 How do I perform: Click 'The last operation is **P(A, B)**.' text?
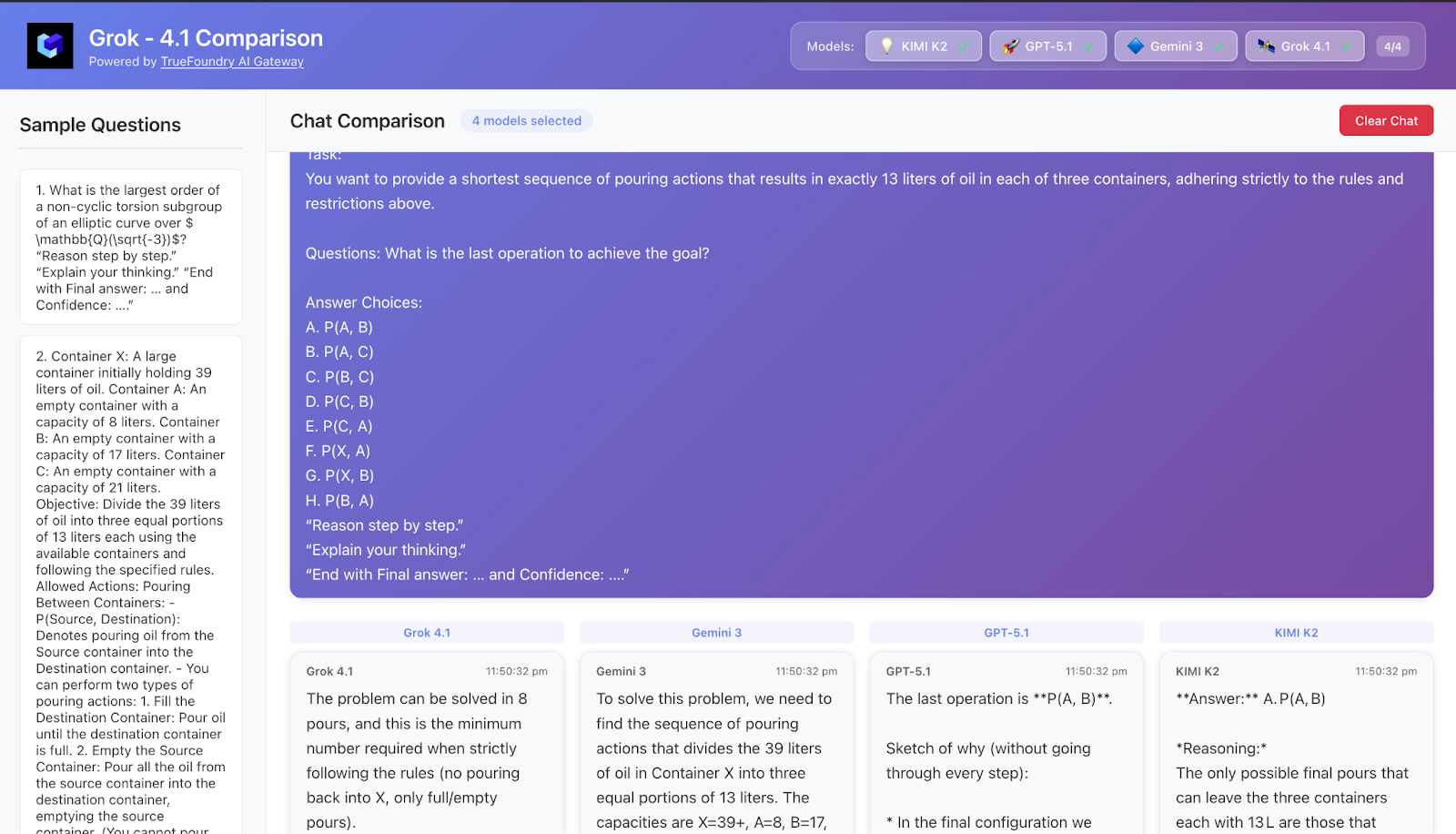pos(999,698)
